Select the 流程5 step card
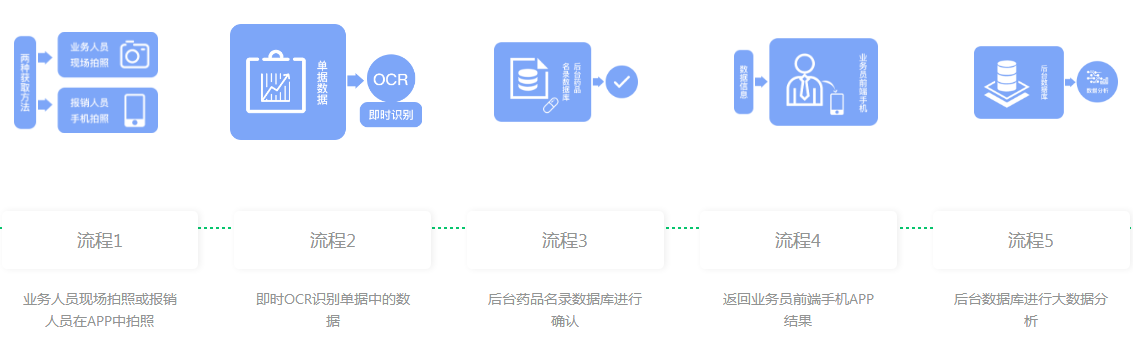The height and width of the screenshot is (360, 1133). (x=1031, y=240)
